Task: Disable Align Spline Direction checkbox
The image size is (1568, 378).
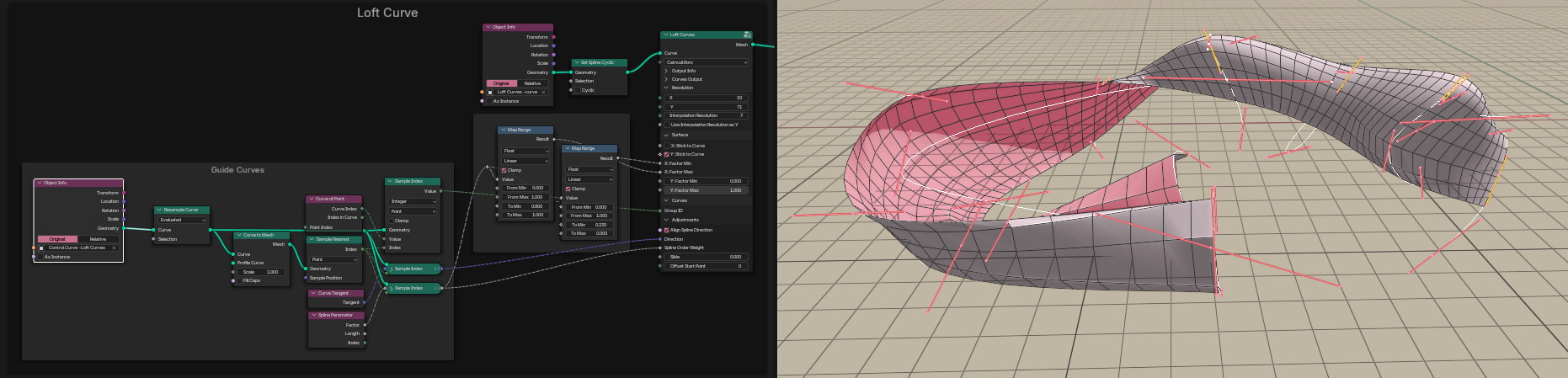Action: pyautogui.click(x=667, y=230)
